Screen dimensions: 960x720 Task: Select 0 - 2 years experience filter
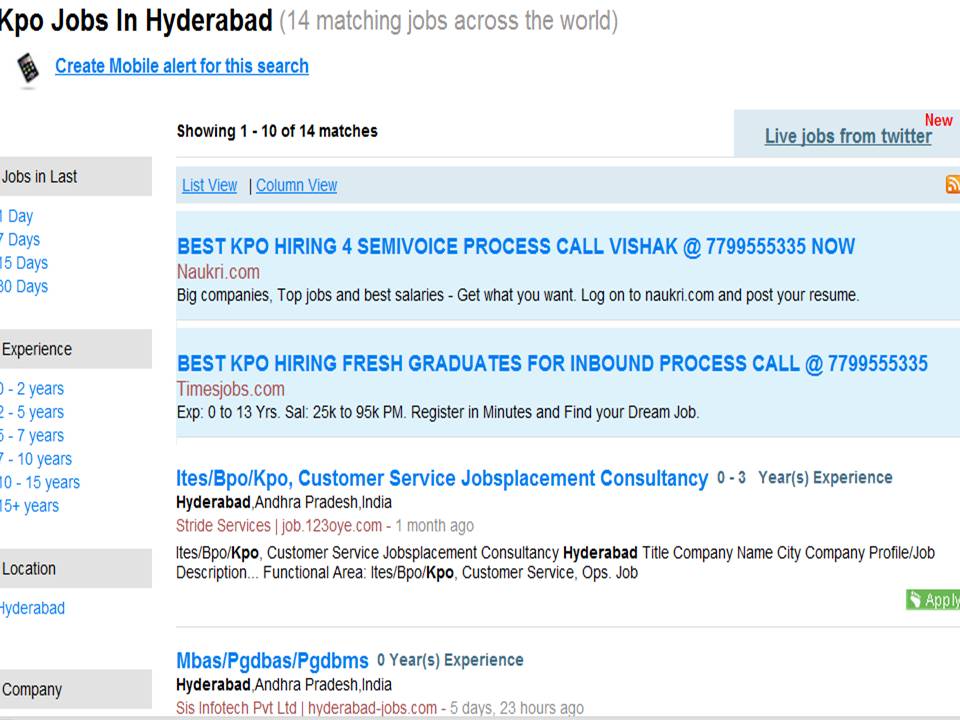coord(32,389)
